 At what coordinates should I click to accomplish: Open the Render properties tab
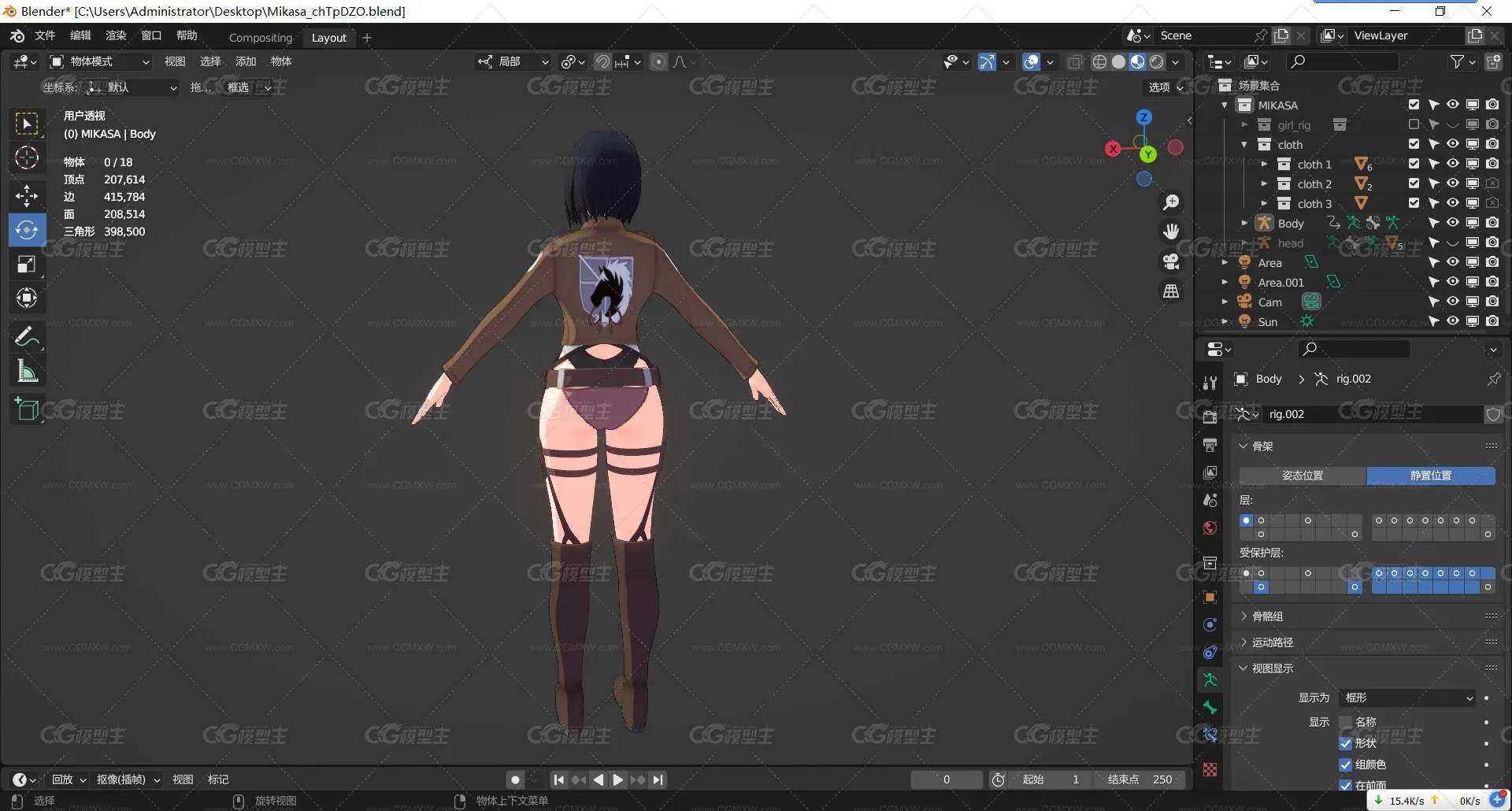1210,417
